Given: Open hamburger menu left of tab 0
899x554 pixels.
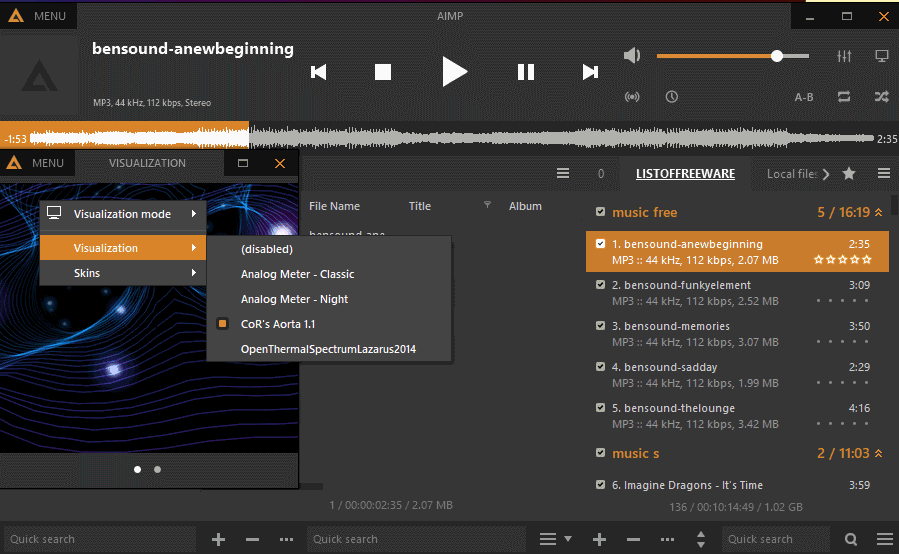Looking at the screenshot, I should pyautogui.click(x=563, y=173).
